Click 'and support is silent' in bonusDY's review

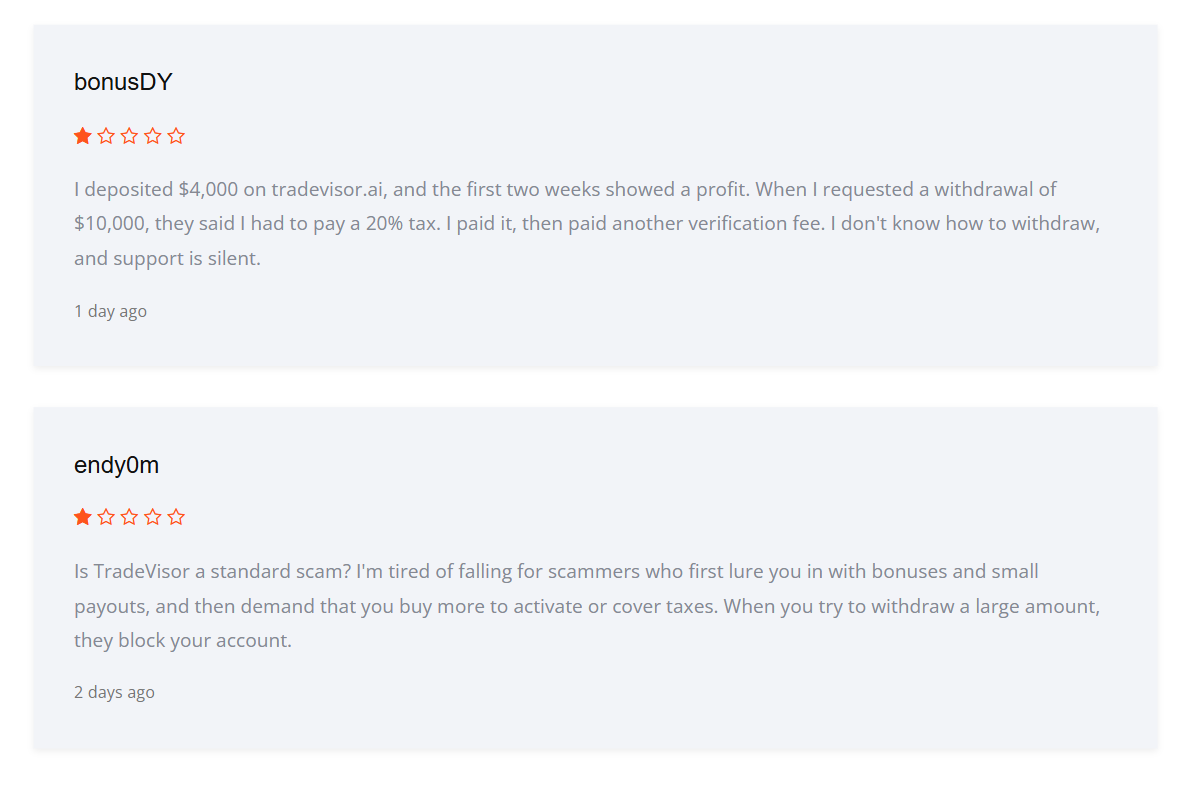(167, 258)
